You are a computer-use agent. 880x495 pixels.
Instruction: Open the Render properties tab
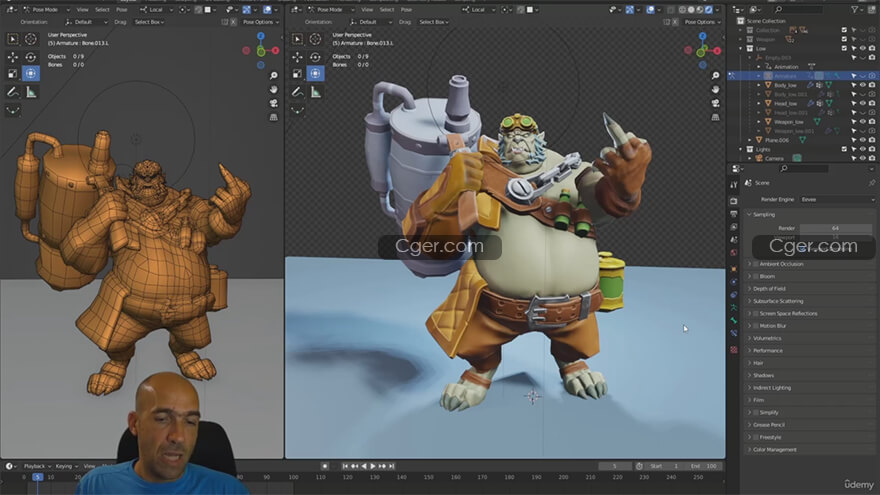(x=734, y=201)
